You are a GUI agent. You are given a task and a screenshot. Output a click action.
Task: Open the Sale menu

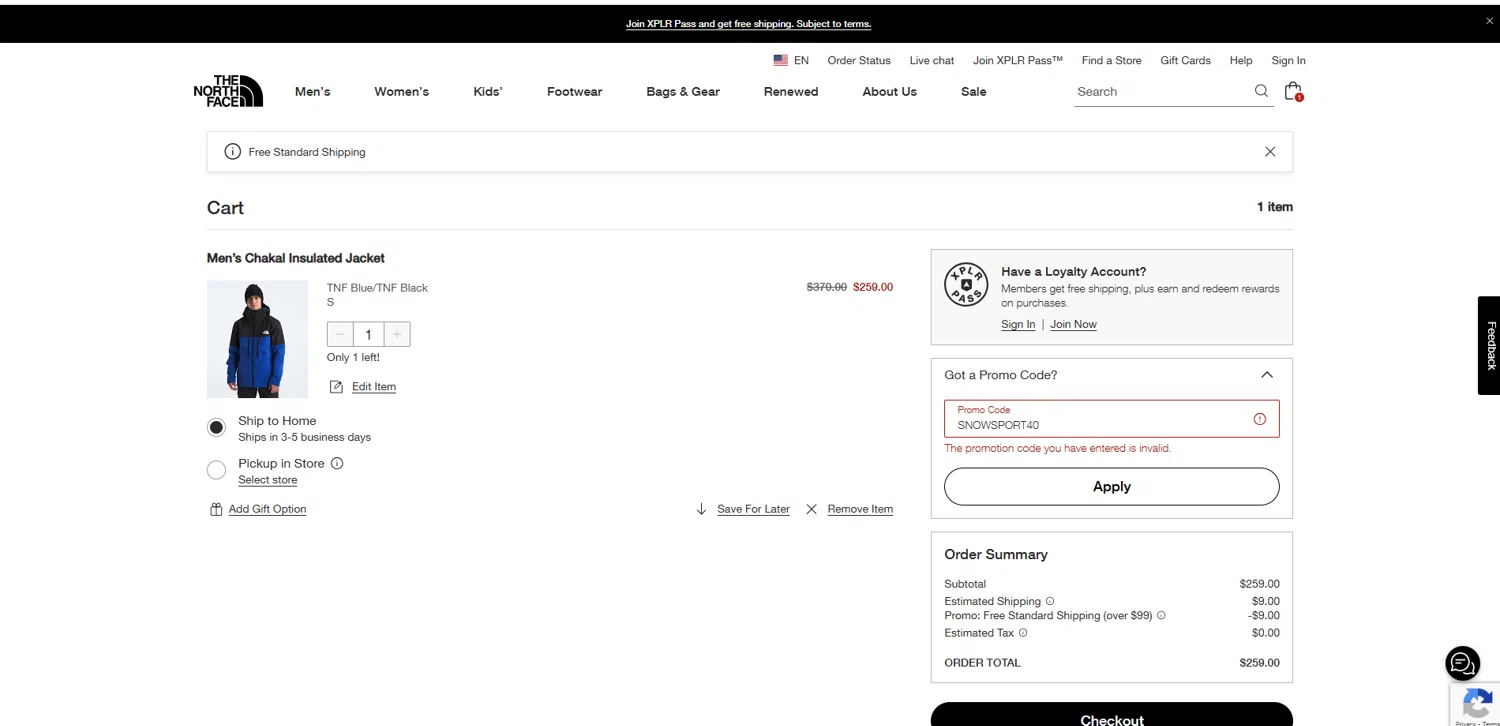point(973,91)
